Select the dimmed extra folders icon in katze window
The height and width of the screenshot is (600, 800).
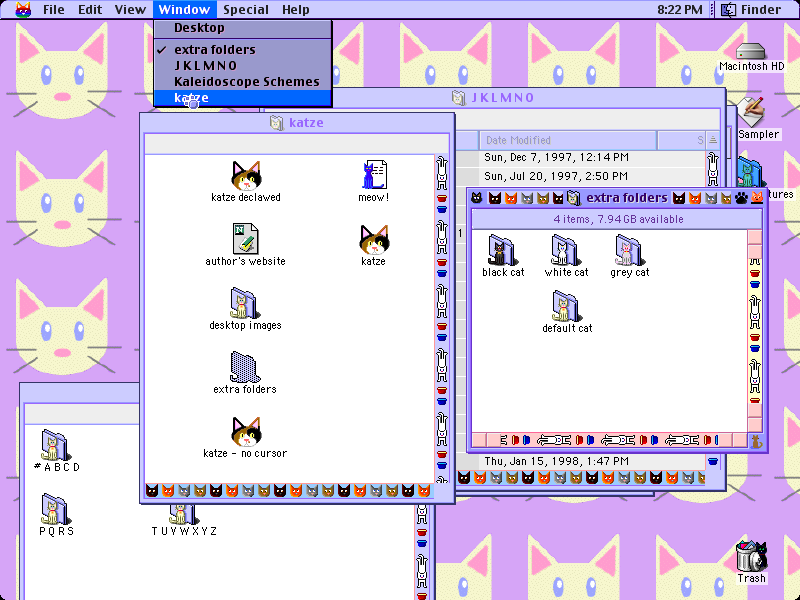[x=245, y=367]
